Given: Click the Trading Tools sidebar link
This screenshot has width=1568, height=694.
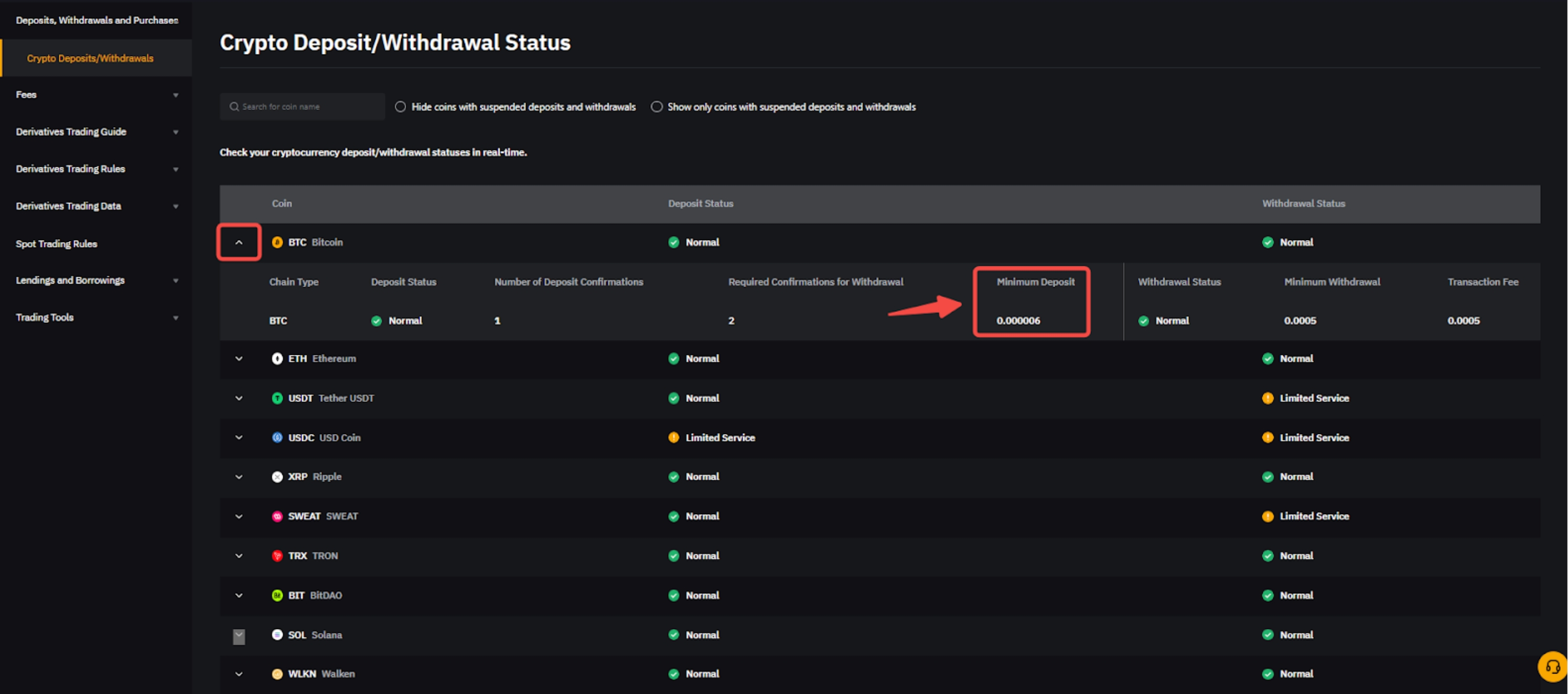Looking at the screenshot, I should coord(45,317).
